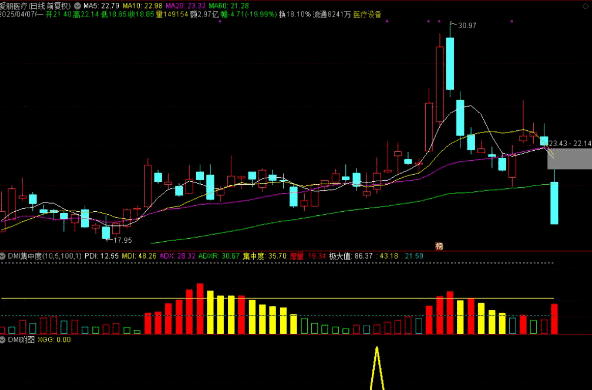The image size is (592, 390).
Task: Click the purple ADX value label
Action: point(177,256)
